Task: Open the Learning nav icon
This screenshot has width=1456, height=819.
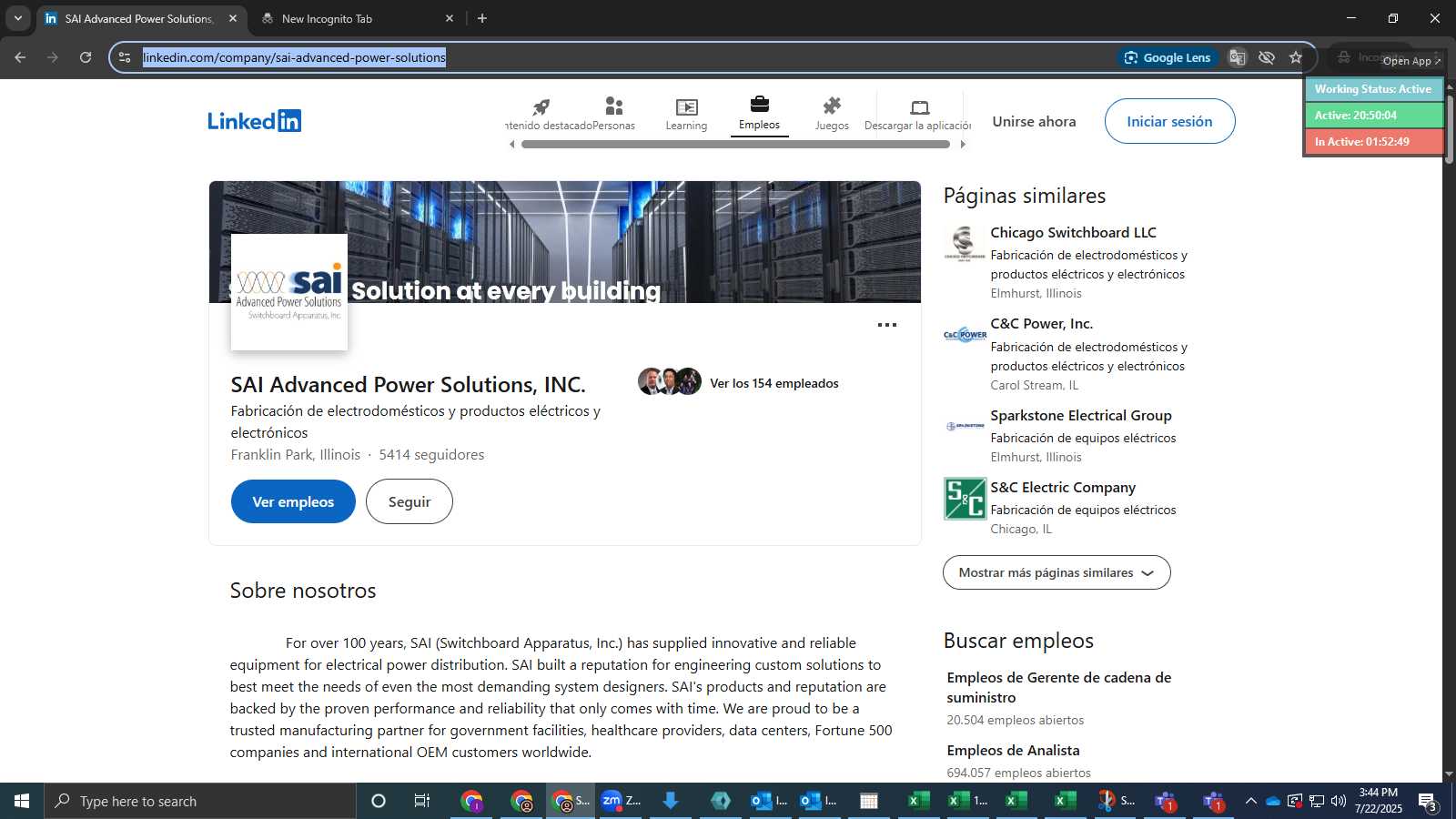Action: (x=686, y=114)
